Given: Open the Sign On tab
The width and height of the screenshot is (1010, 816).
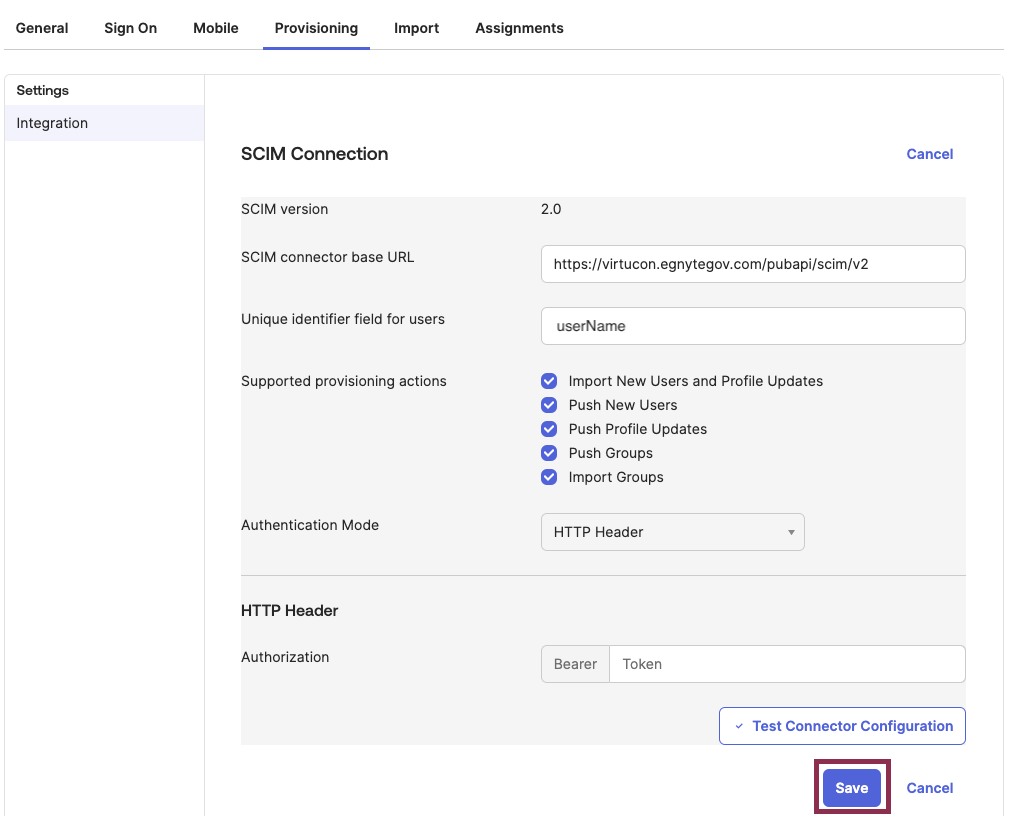Looking at the screenshot, I should click(130, 28).
